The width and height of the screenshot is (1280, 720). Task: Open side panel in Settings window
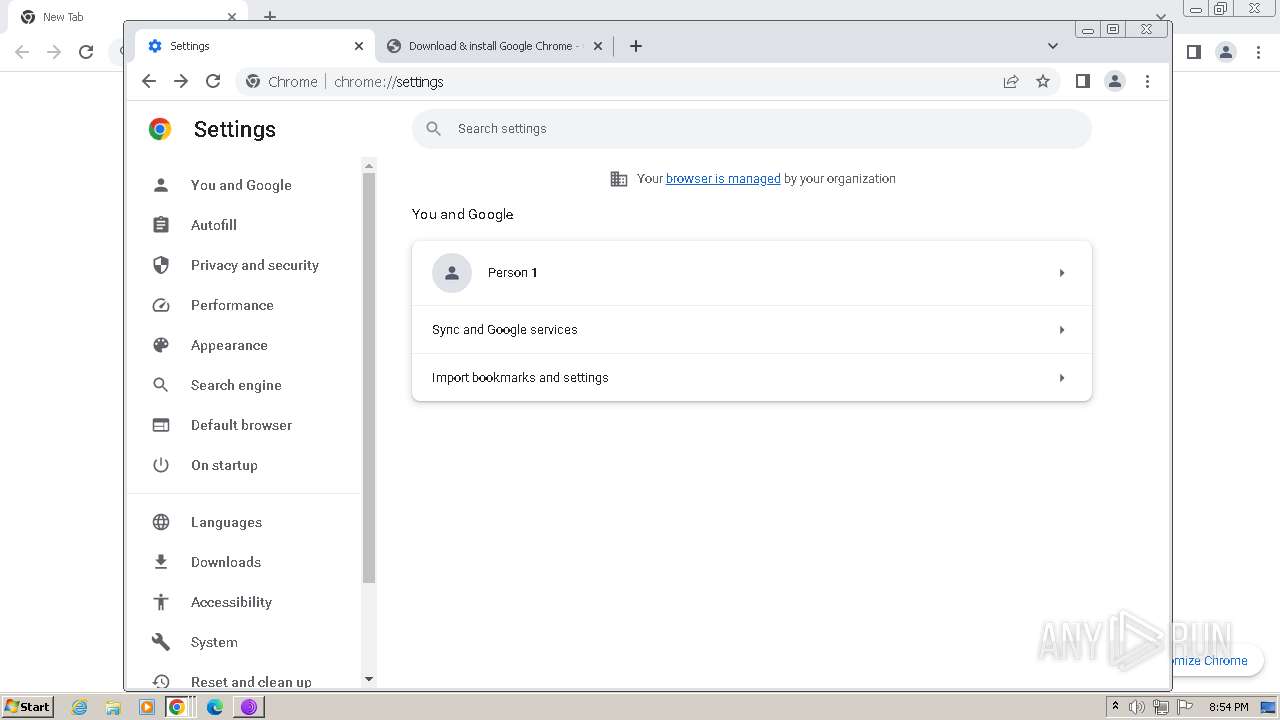click(x=1082, y=81)
